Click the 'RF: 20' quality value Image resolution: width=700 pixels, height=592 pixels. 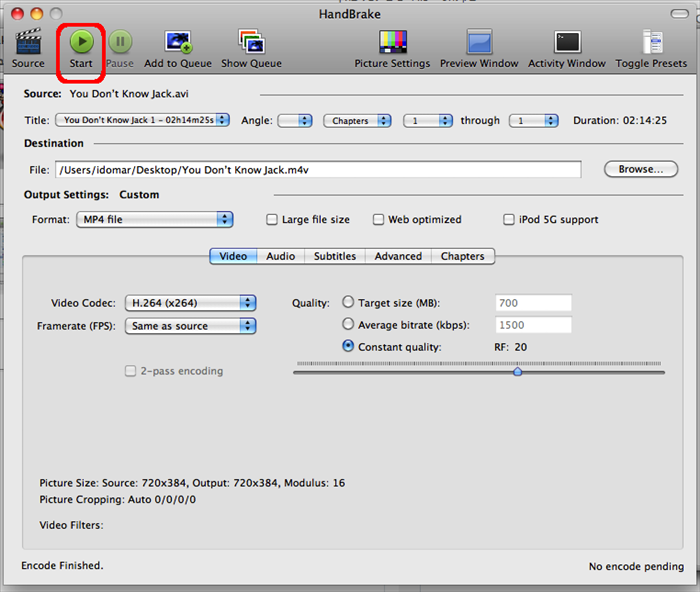click(510, 347)
